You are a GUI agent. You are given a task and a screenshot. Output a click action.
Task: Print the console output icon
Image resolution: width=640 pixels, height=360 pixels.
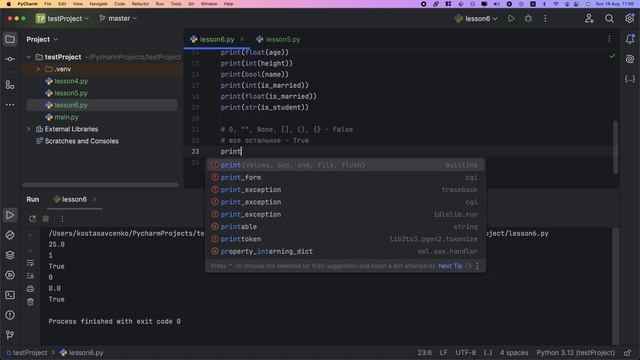(30, 289)
